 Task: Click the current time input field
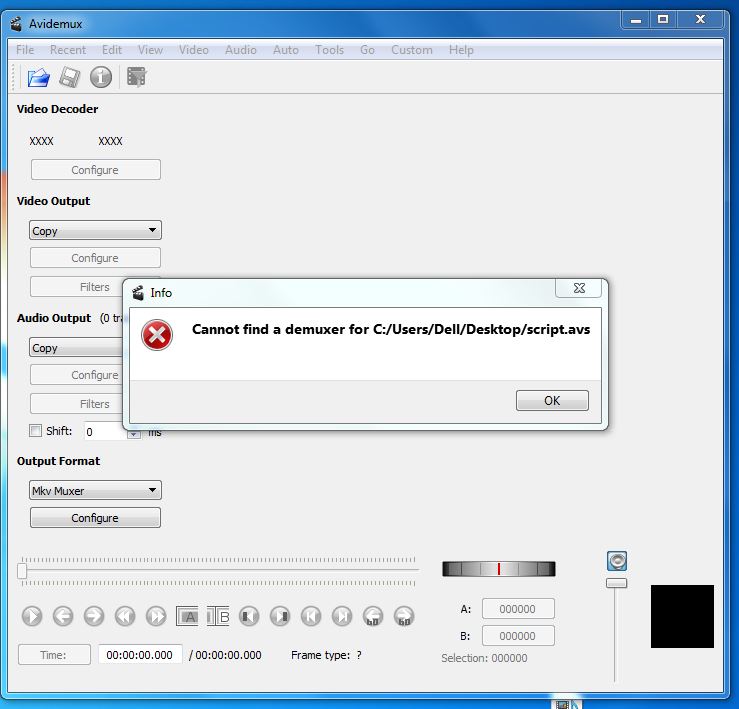click(x=140, y=655)
